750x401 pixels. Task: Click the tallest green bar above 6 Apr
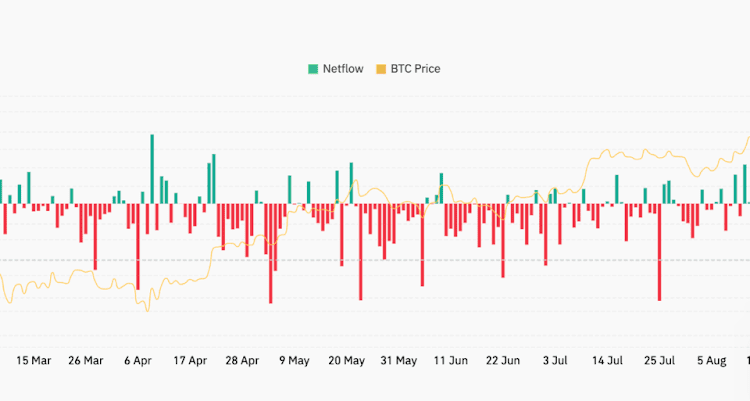pyautogui.click(x=152, y=168)
